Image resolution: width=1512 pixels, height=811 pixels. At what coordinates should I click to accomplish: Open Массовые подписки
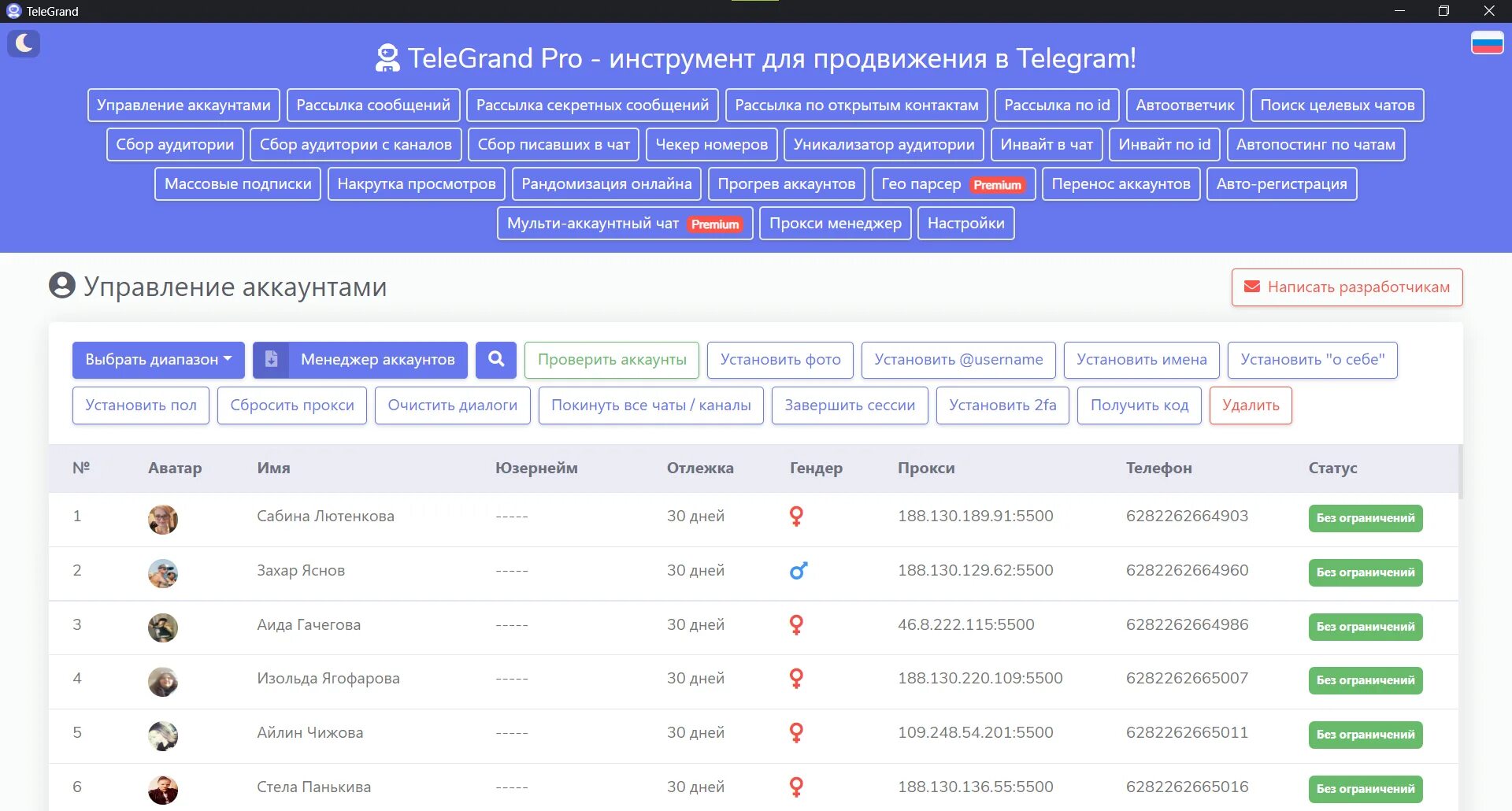pyautogui.click(x=238, y=184)
